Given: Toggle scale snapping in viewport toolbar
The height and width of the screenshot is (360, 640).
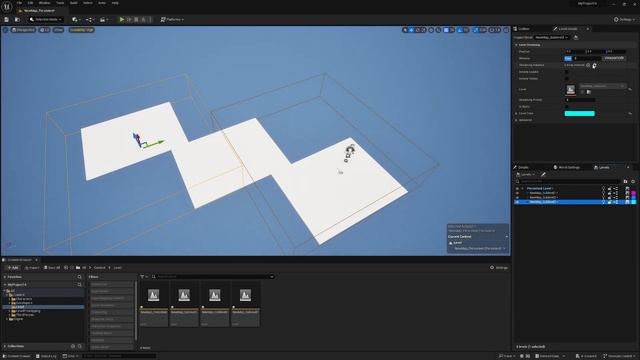Looking at the screenshot, I should tap(476, 30).
